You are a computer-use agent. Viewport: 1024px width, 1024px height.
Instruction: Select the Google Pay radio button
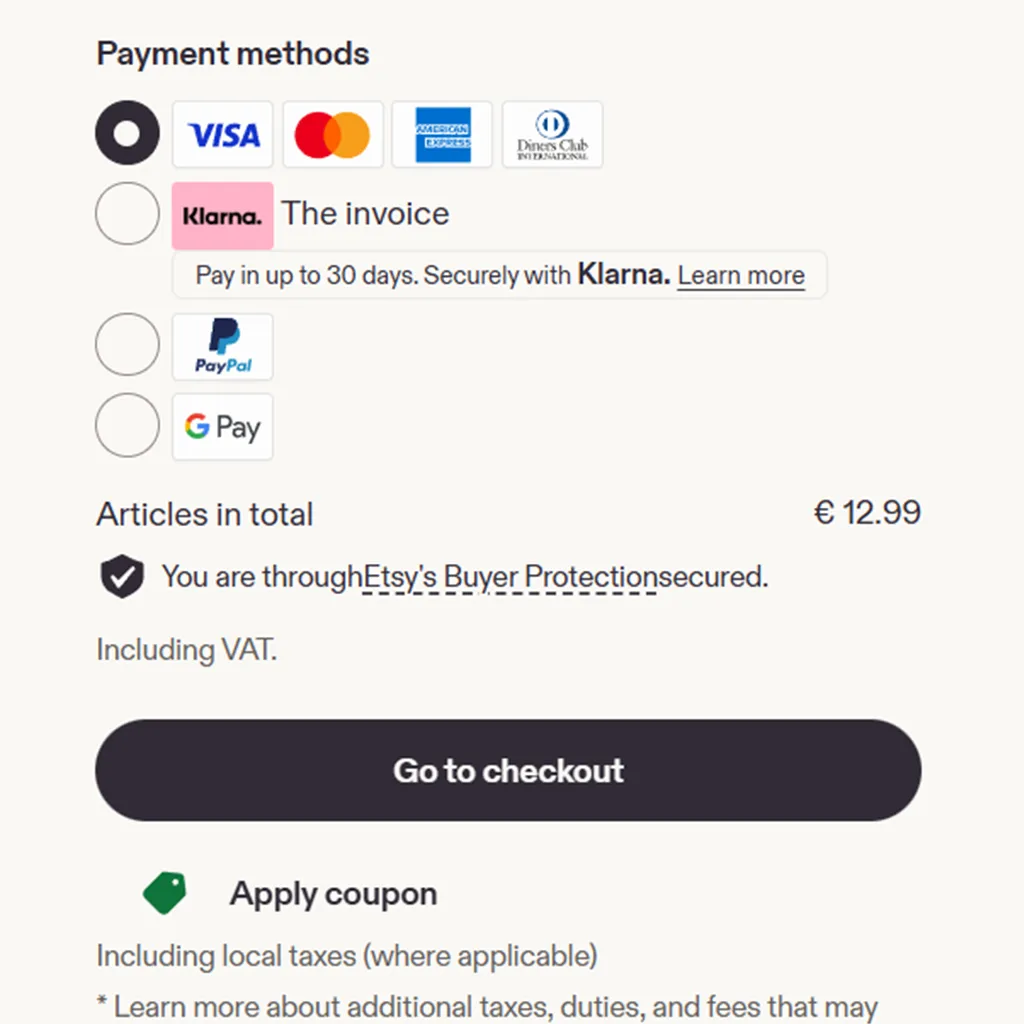tap(127, 425)
